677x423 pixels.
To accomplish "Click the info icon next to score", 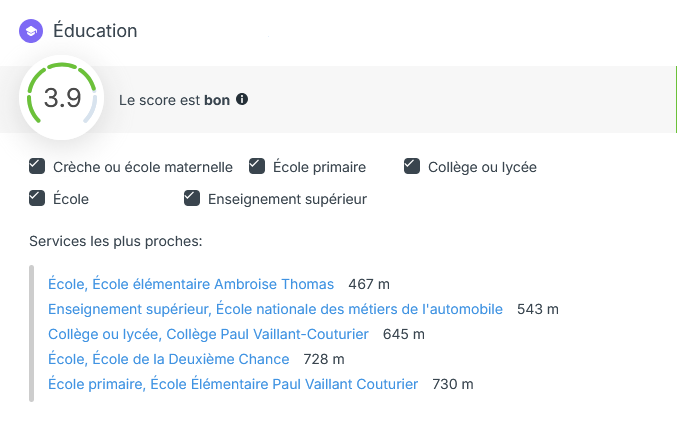I will 242,100.
